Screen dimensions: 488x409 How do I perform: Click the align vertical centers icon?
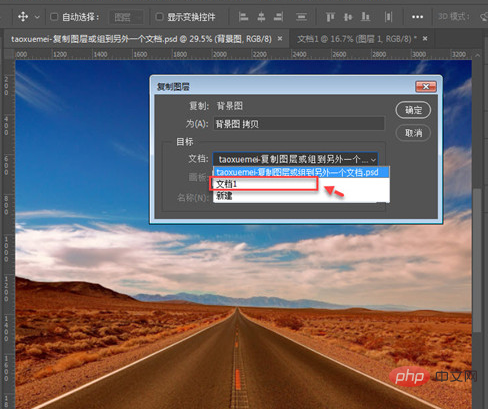point(348,17)
